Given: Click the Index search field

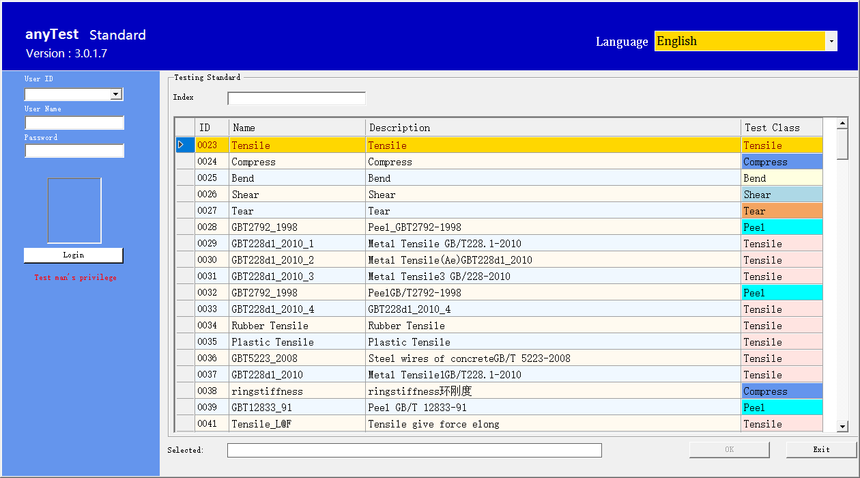Looking at the screenshot, I should [x=296, y=98].
